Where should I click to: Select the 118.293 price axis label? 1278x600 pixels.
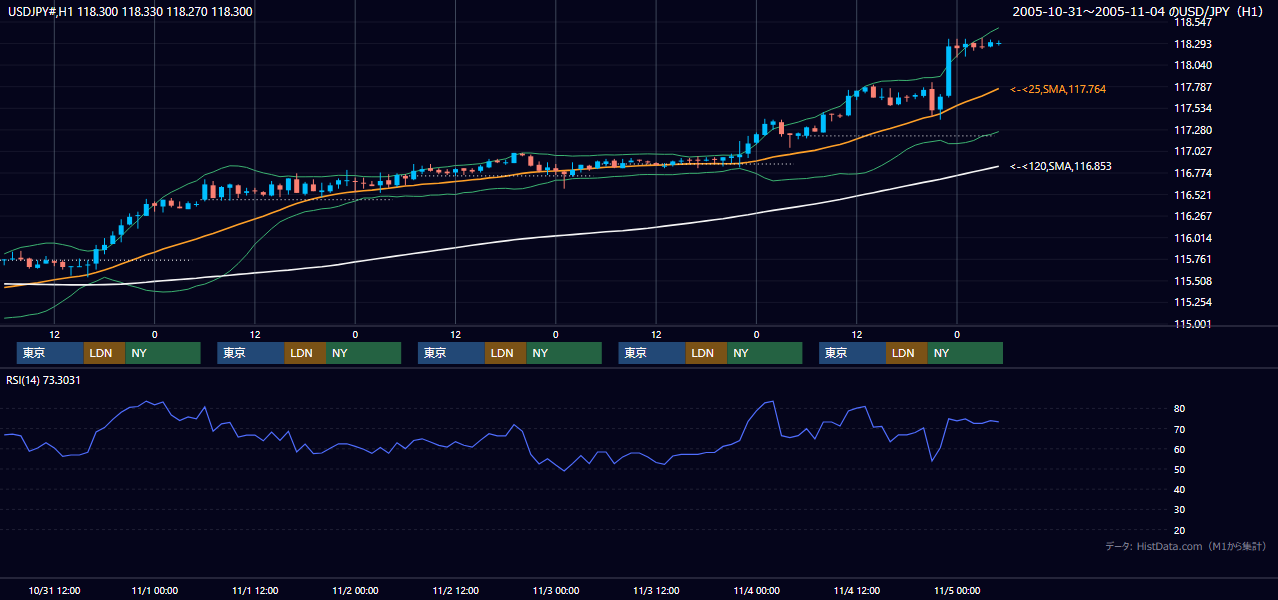(1195, 44)
